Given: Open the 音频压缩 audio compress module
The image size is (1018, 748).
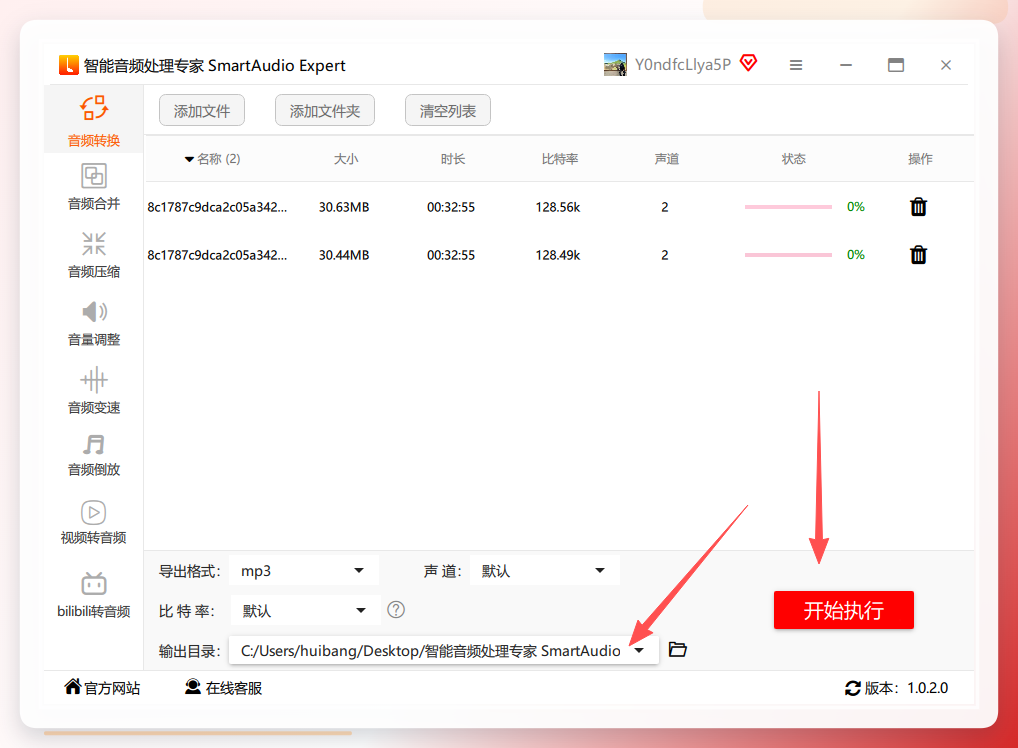Looking at the screenshot, I should click(x=93, y=255).
